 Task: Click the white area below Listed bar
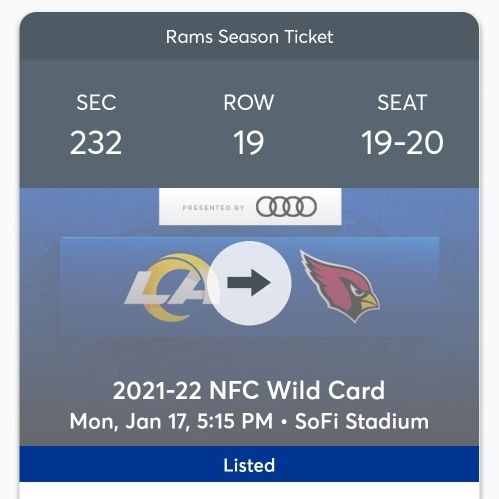249,490
